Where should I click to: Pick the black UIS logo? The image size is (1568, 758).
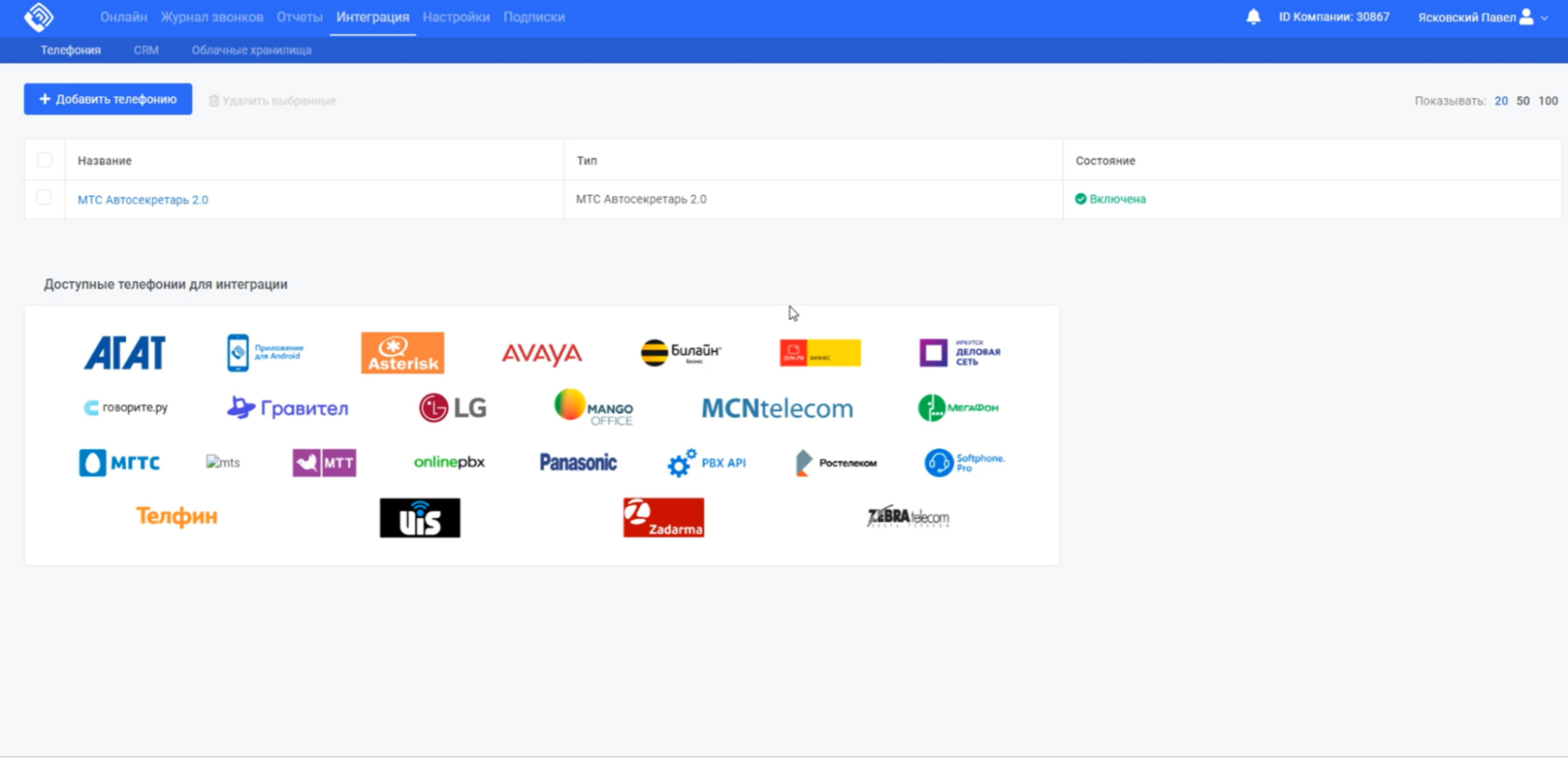pos(420,518)
